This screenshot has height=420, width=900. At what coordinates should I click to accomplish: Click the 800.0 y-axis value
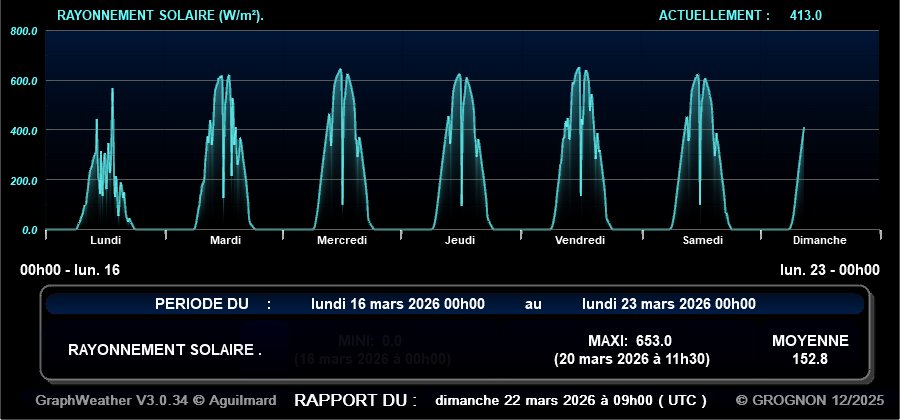pos(24,31)
